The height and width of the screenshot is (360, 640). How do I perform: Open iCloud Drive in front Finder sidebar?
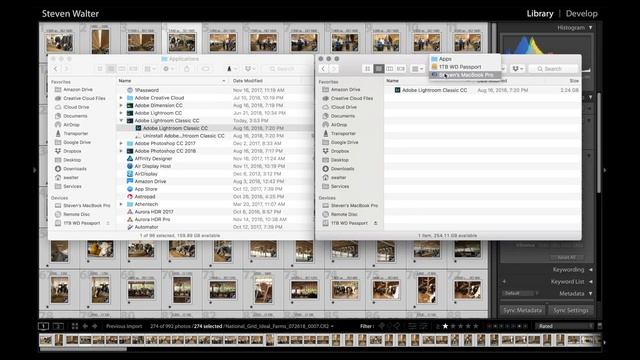pos(344,107)
